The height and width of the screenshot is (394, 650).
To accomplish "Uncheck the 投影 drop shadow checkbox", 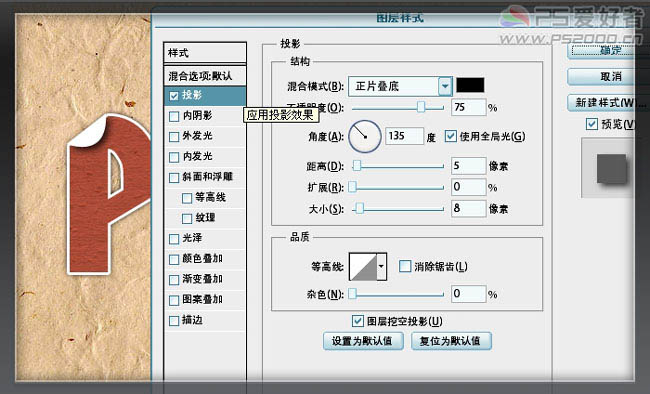I will [x=174, y=96].
